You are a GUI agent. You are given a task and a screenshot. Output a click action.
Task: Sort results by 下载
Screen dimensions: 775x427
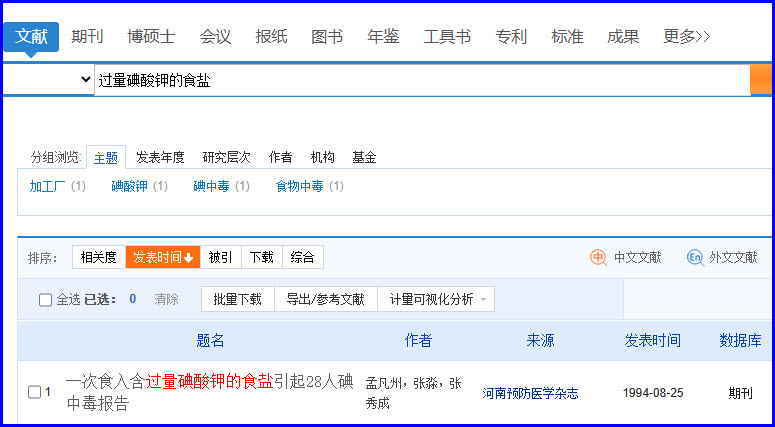(261, 257)
